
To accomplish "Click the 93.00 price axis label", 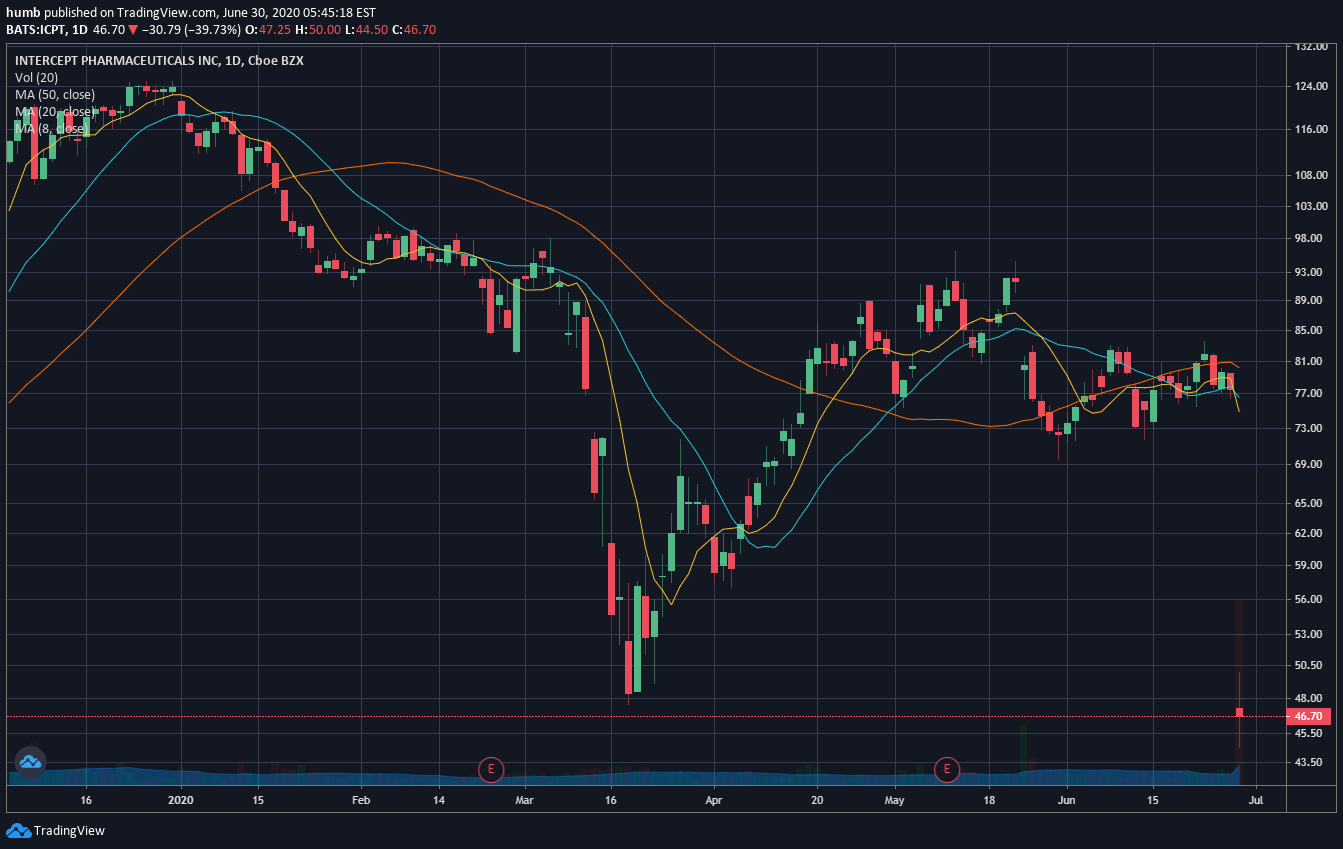I will click(x=1309, y=272).
